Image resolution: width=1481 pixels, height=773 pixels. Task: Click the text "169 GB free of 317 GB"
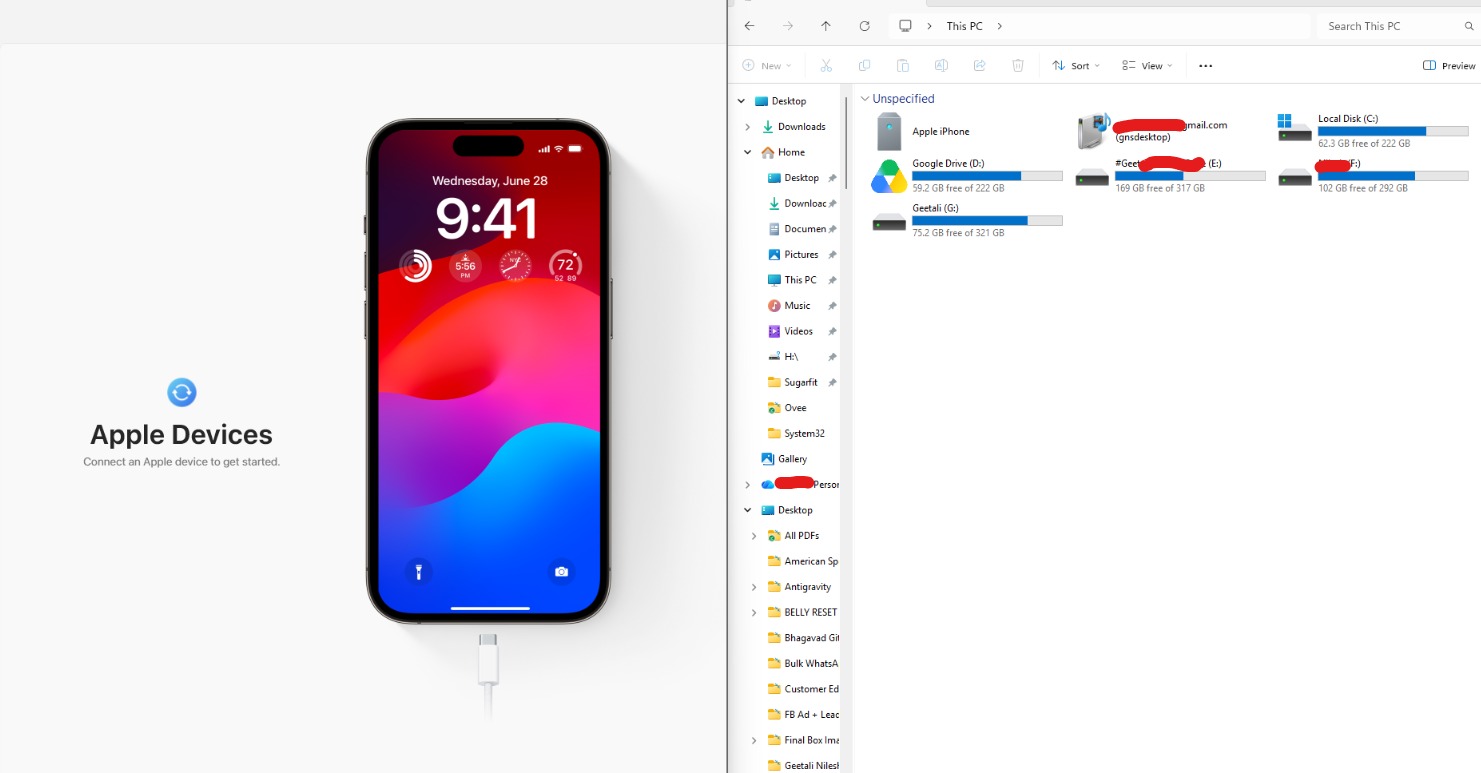(1160, 188)
